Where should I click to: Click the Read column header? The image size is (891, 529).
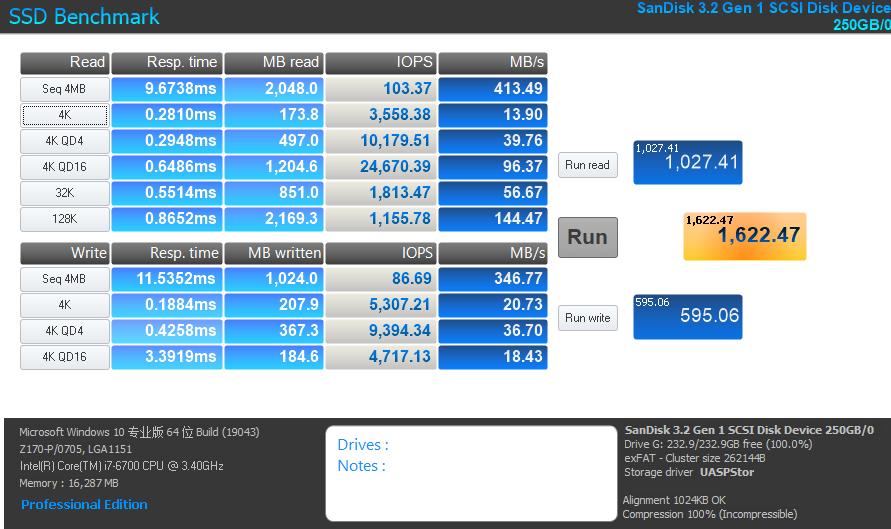[x=65, y=63]
